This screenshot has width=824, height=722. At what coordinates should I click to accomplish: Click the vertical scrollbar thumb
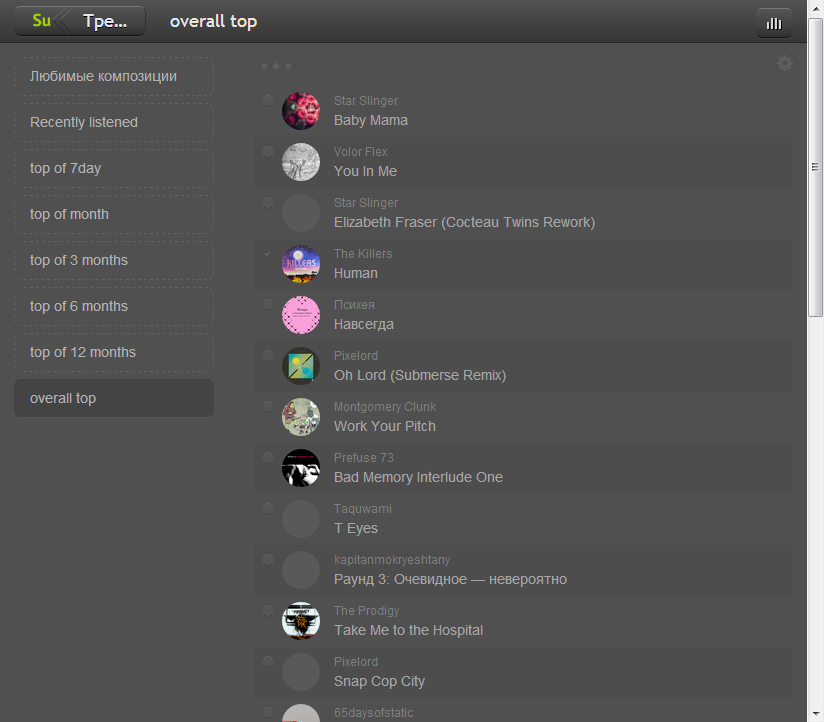tap(815, 167)
